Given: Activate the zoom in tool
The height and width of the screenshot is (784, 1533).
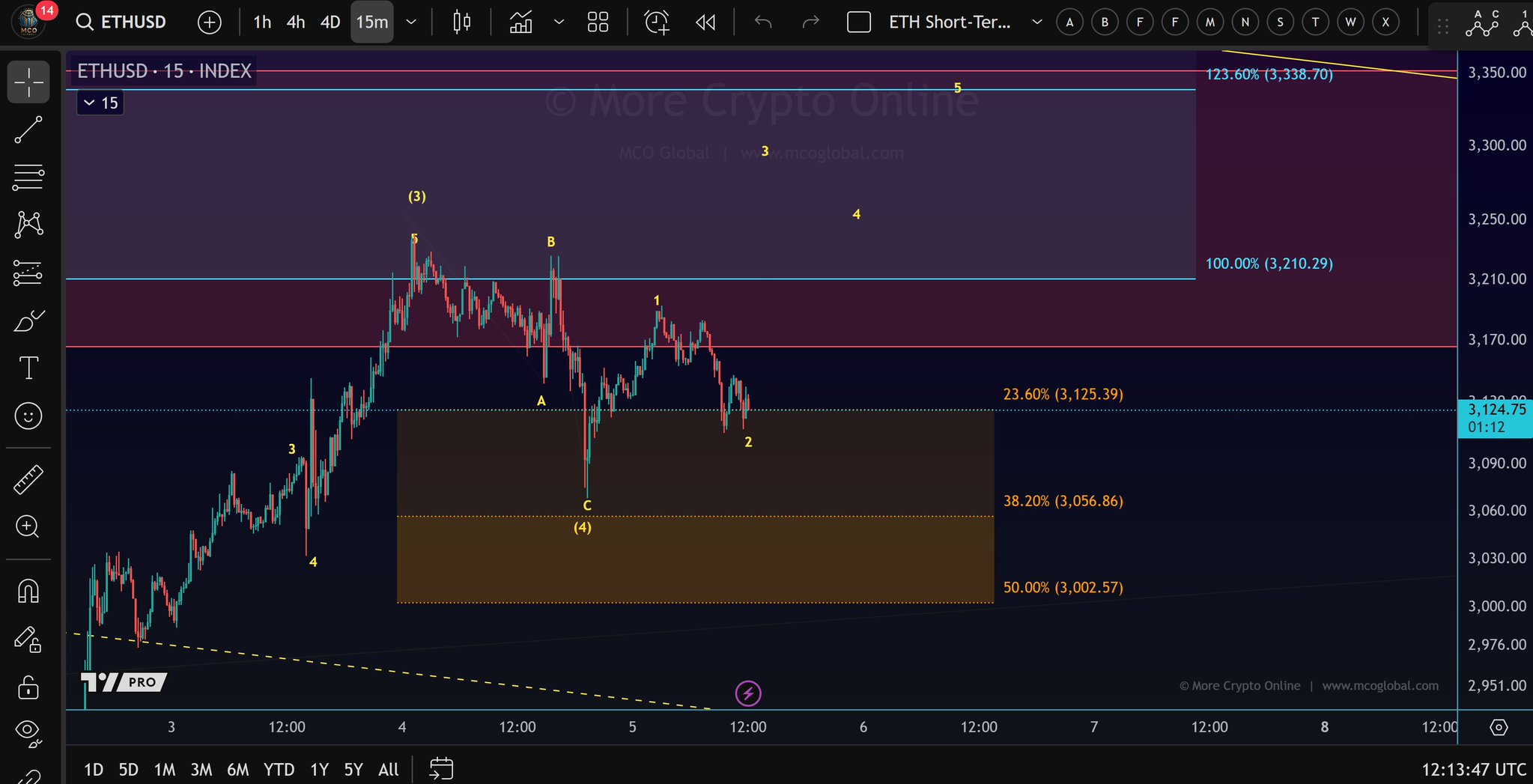Looking at the screenshot, I should [28, 527].
